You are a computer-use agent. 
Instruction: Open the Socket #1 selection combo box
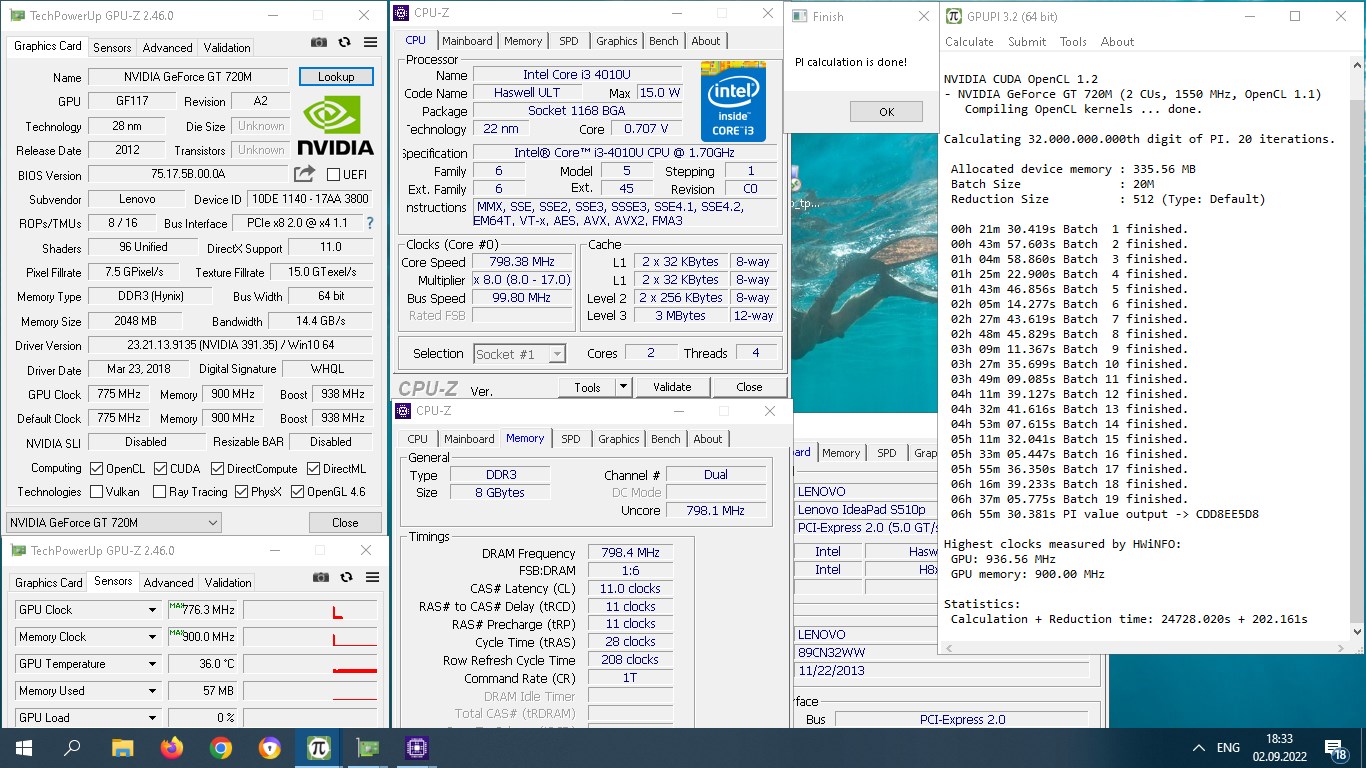[520, 354]
